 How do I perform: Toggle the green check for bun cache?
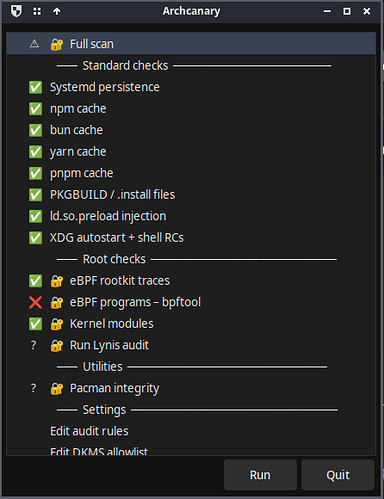pos(35,130)
